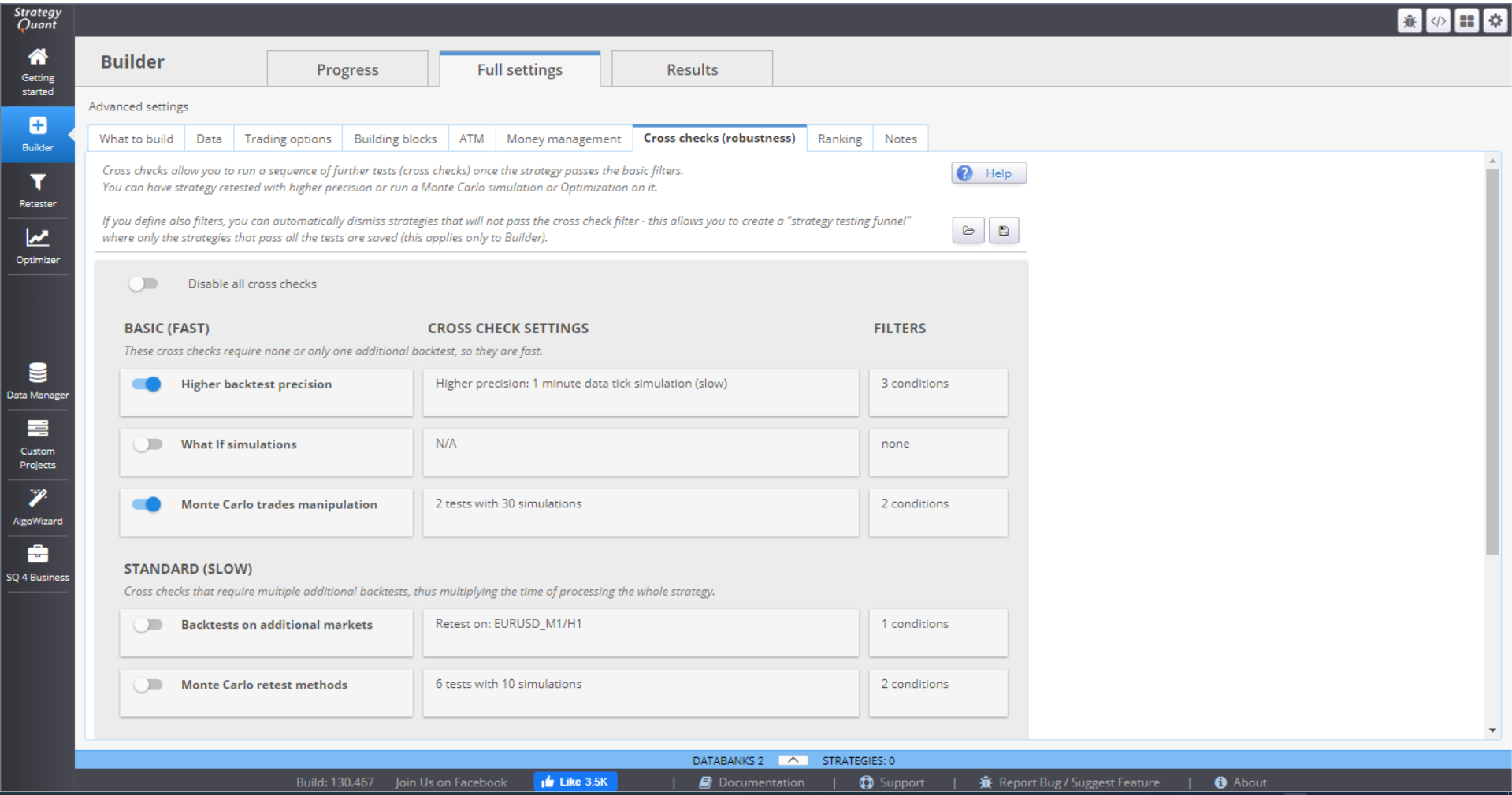Image resolution: width=1512 pixels, height=795 pixels.
Task: Open Support link in footer
Action: click(892, 782)
